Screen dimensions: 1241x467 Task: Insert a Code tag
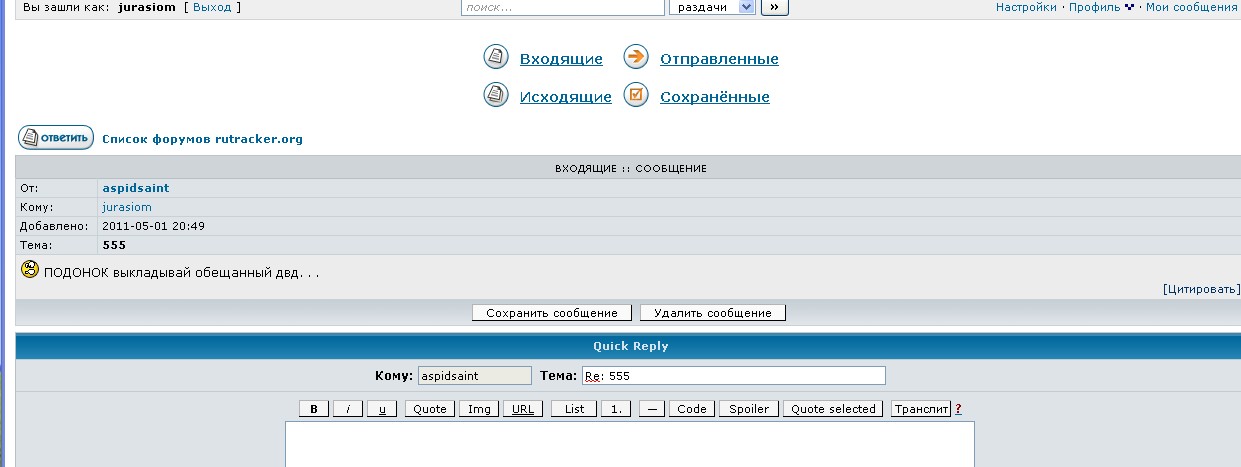(691, 409)
